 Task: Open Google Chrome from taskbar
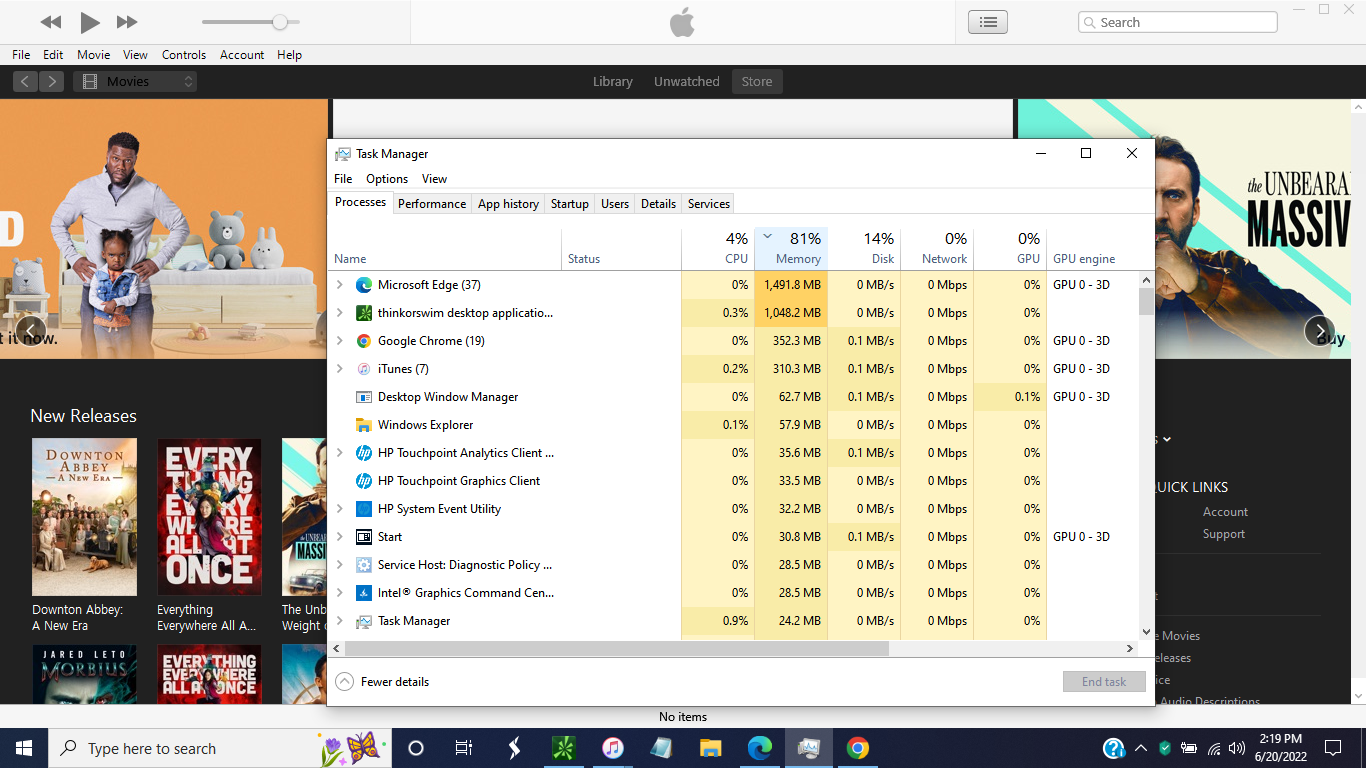[x=857, y=748]
